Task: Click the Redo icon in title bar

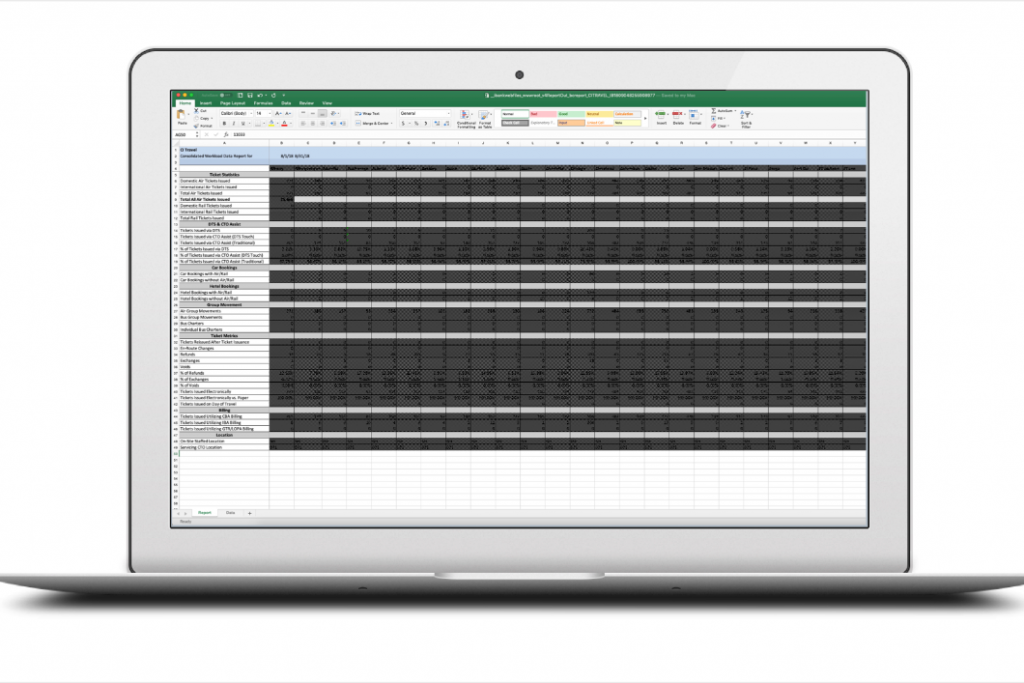Action: tap(274, 95)
